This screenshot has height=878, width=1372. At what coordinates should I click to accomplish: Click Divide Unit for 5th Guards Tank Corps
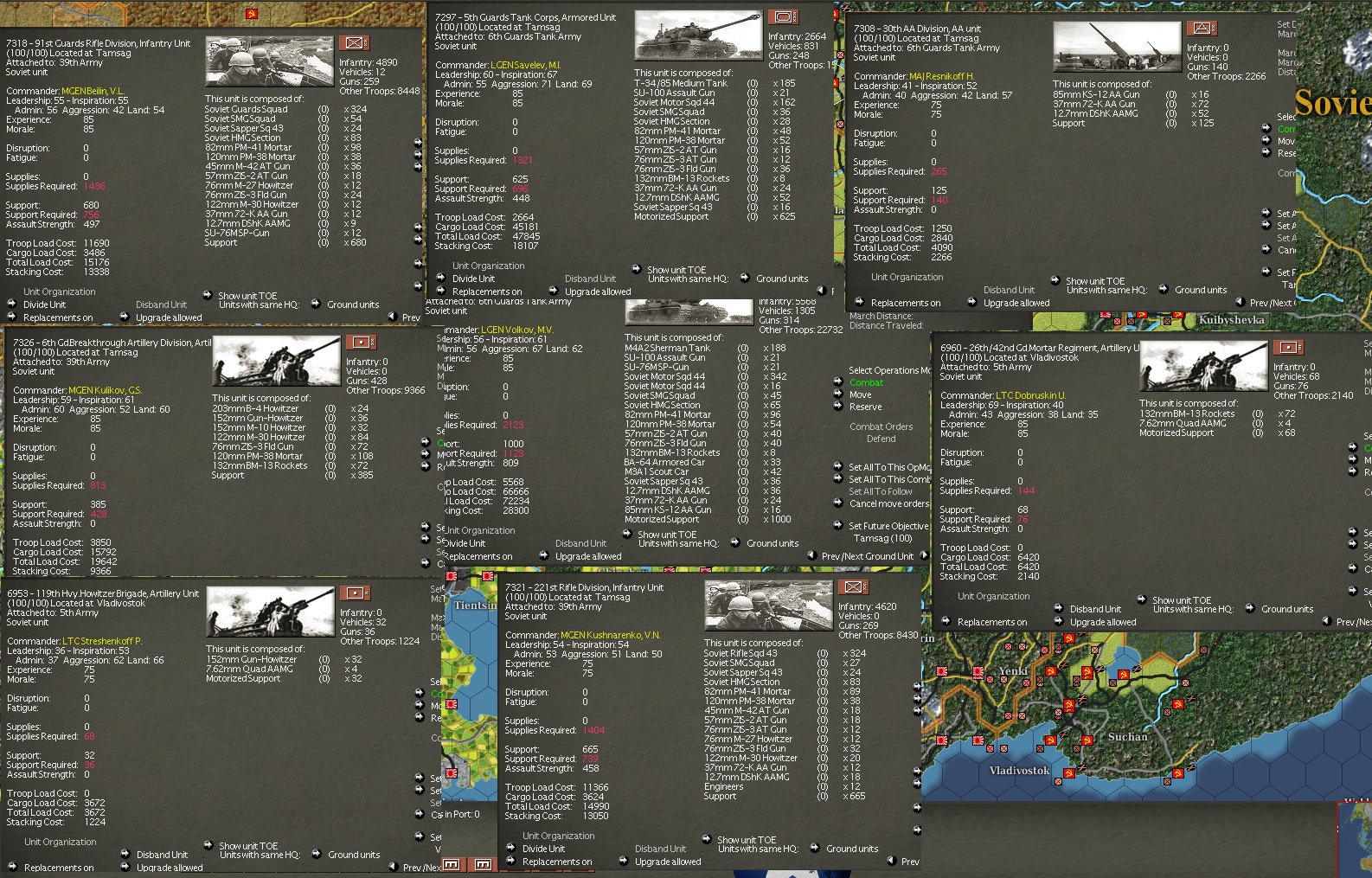(473, 279)
